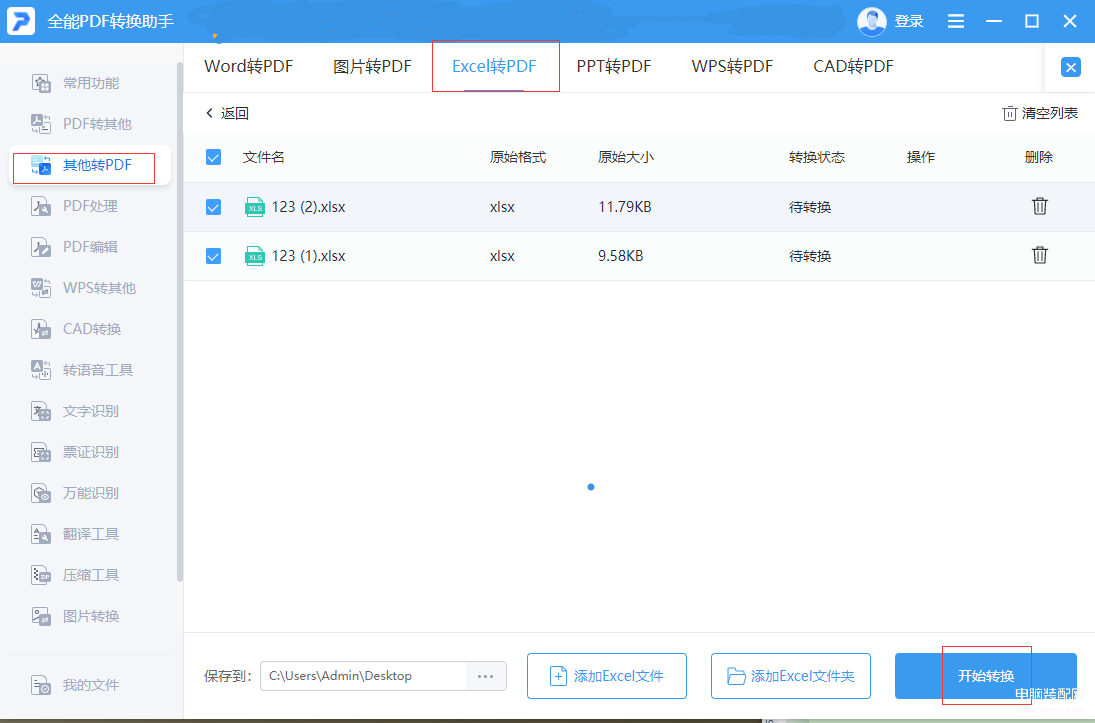Select the PDF转其他 sidebar icon
The width and height of the screenshot is (1095, 723).
pos(41,124)
